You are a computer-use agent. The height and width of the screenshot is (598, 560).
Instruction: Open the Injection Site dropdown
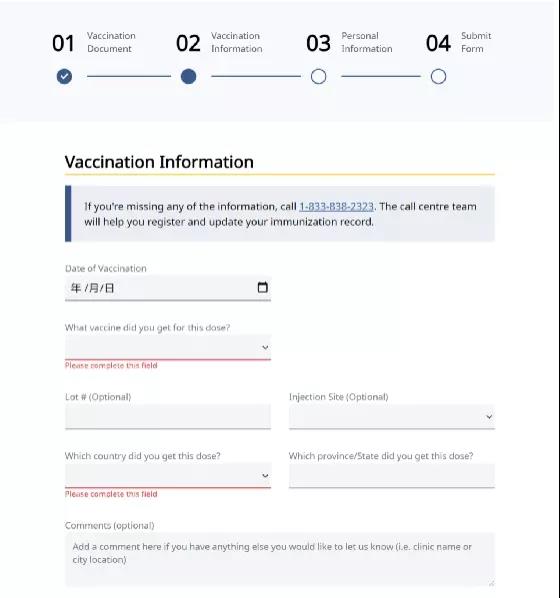pos(392,416)
